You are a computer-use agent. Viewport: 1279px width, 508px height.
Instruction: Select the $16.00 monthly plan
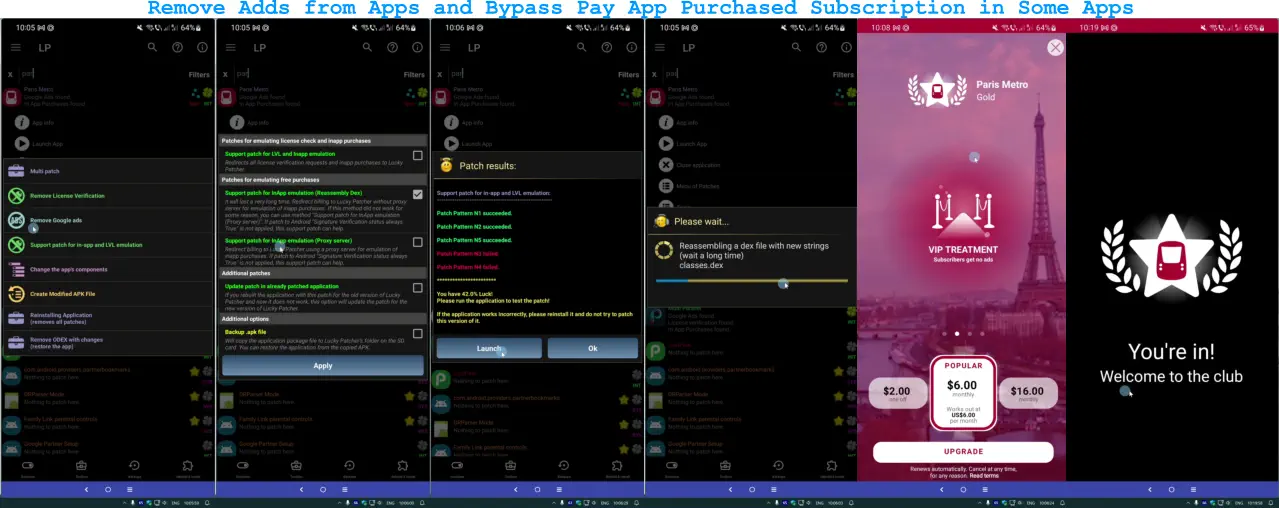(x=1027, y=393)
